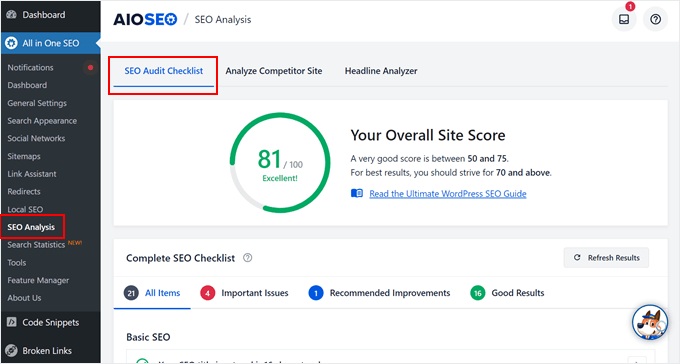
Task: Open the Headline Analyzer tab
Action: pos(381,71)
